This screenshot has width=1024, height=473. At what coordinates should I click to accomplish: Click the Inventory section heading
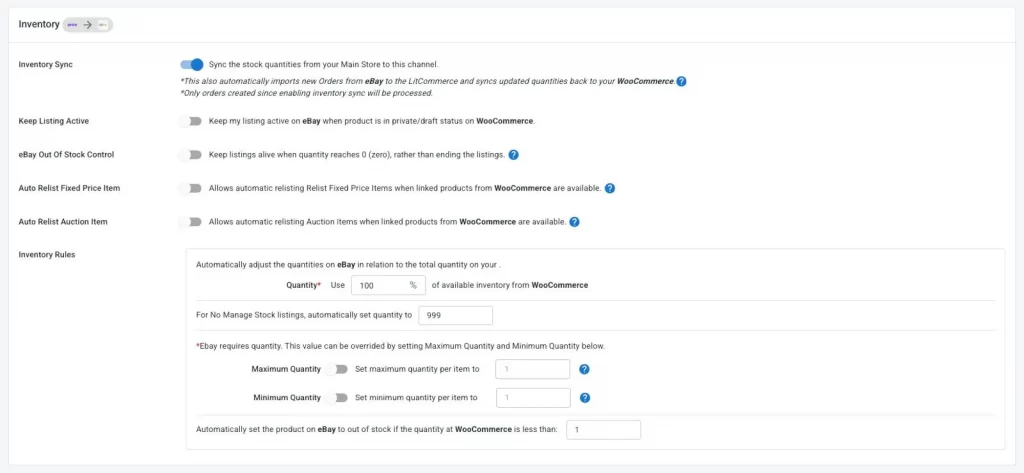[39, 24]
